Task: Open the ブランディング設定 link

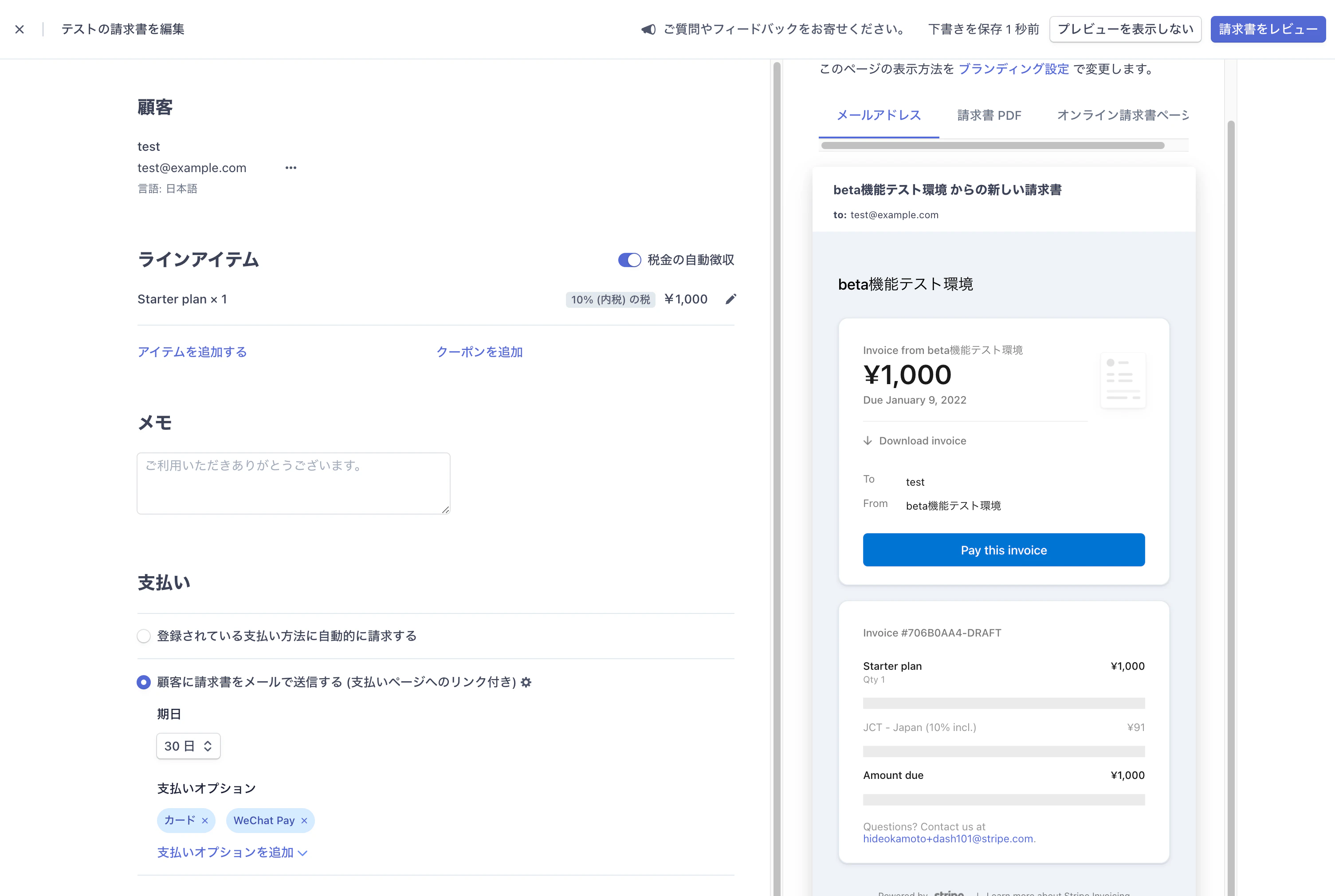Action: 1013,69
